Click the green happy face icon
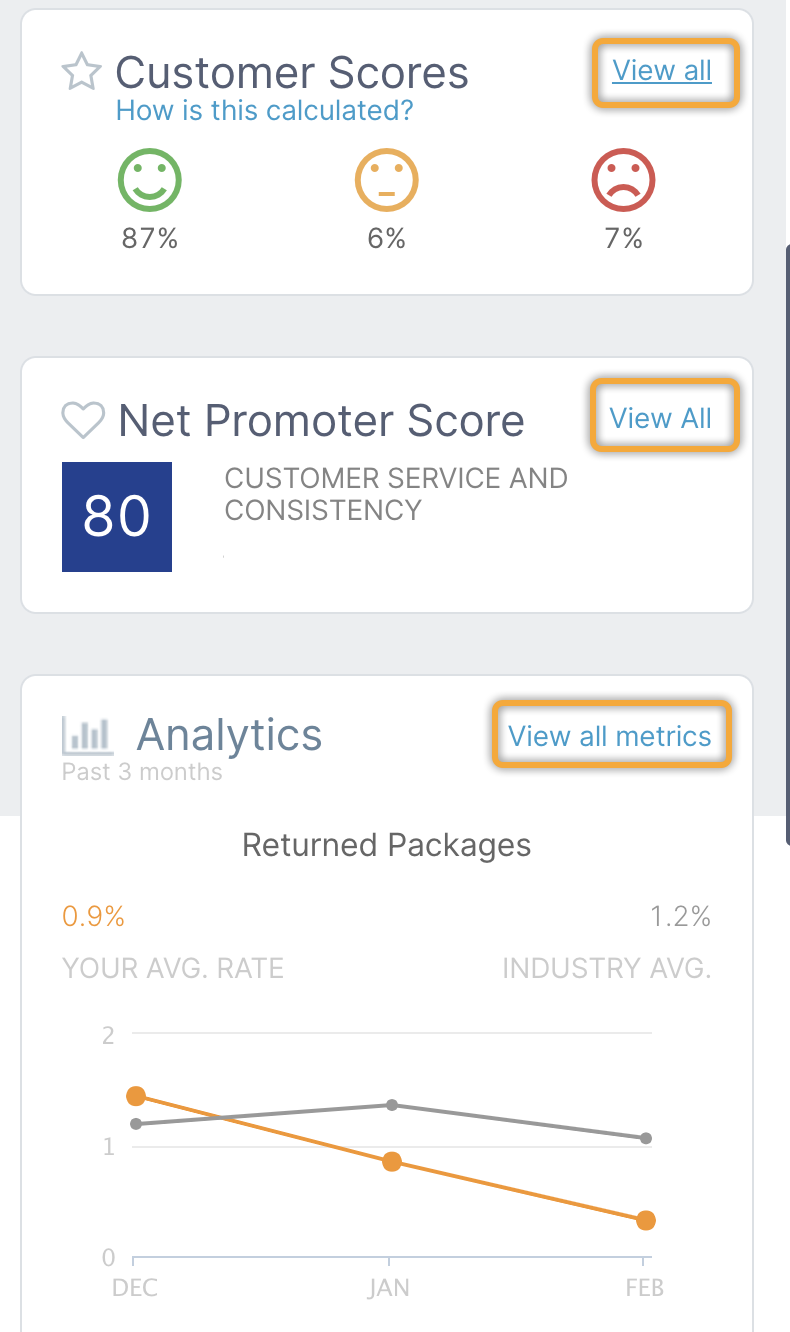This screenshot has width=790, height=1332. click(150, 182)
